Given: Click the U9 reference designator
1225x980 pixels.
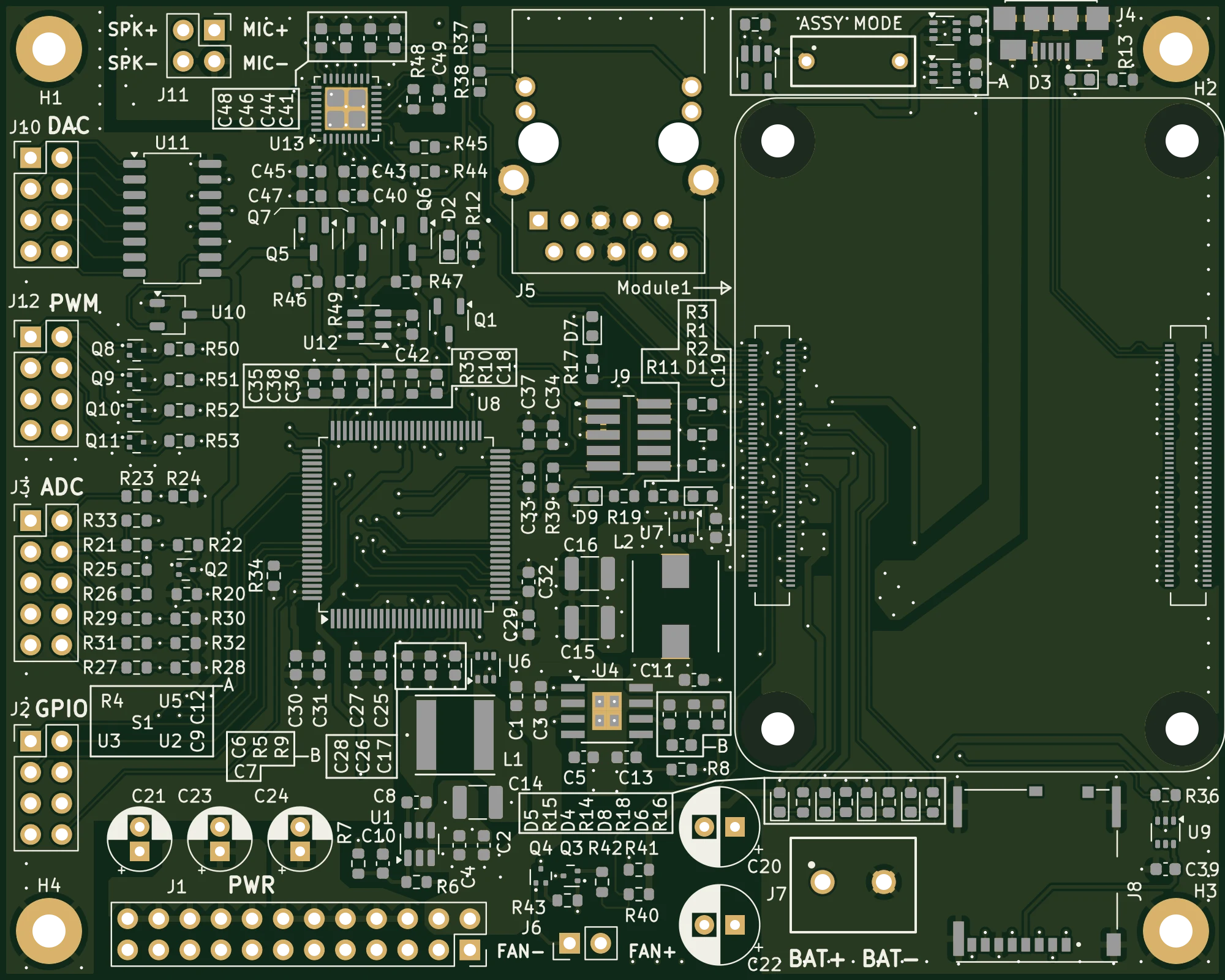Looking at the screenshot, I should click(1199, 832).
